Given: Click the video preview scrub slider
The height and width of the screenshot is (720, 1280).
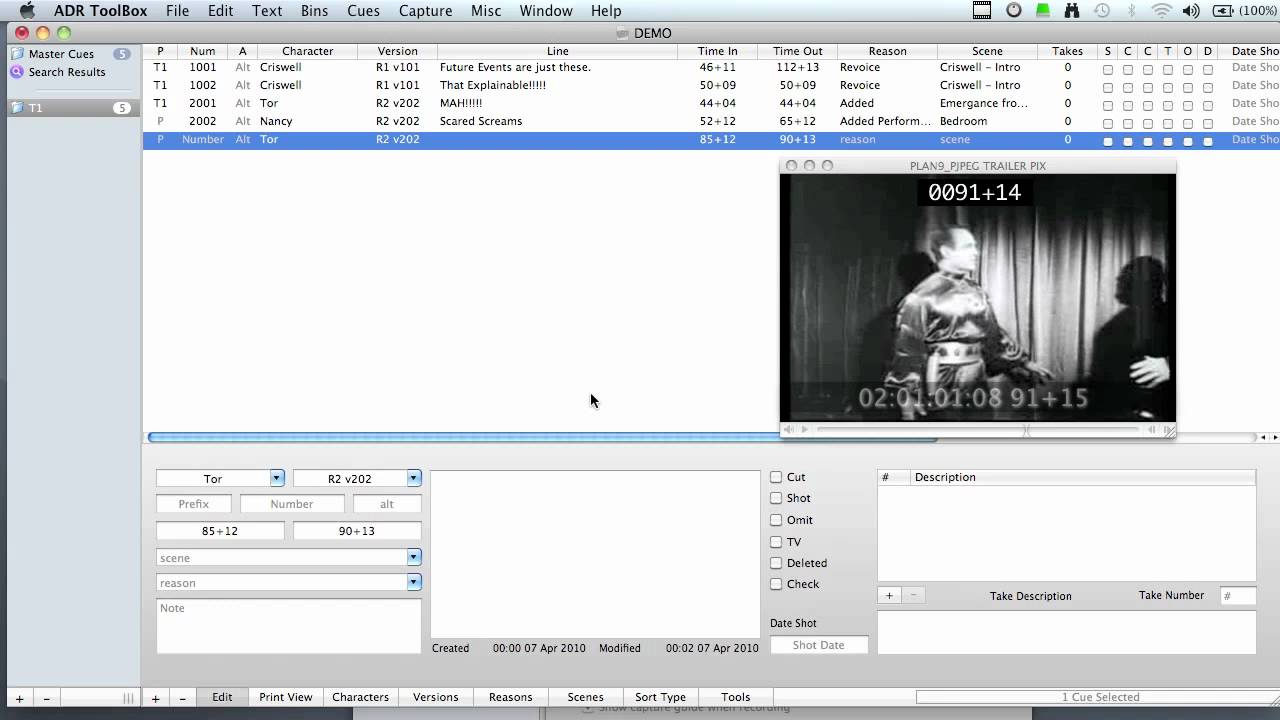Looking at the screenshot, I should tap(977, 430).
